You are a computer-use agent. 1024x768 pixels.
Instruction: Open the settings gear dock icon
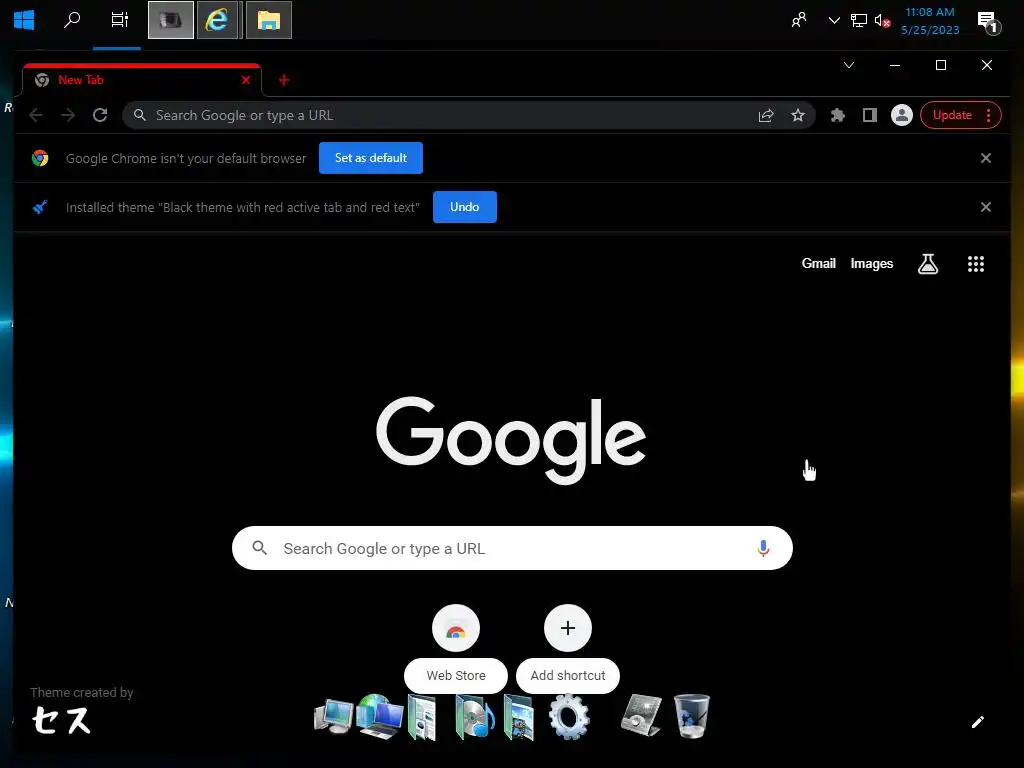pos(569,716)
